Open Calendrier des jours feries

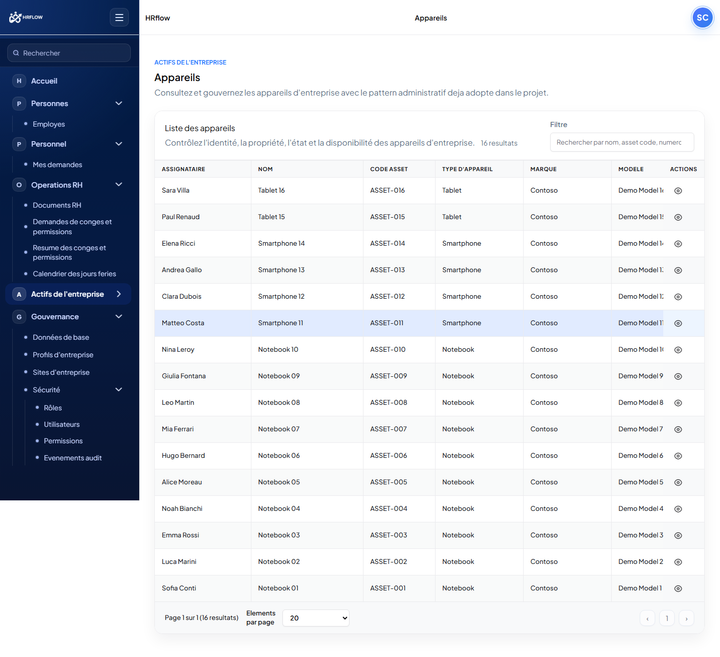(x=74, y=274)
